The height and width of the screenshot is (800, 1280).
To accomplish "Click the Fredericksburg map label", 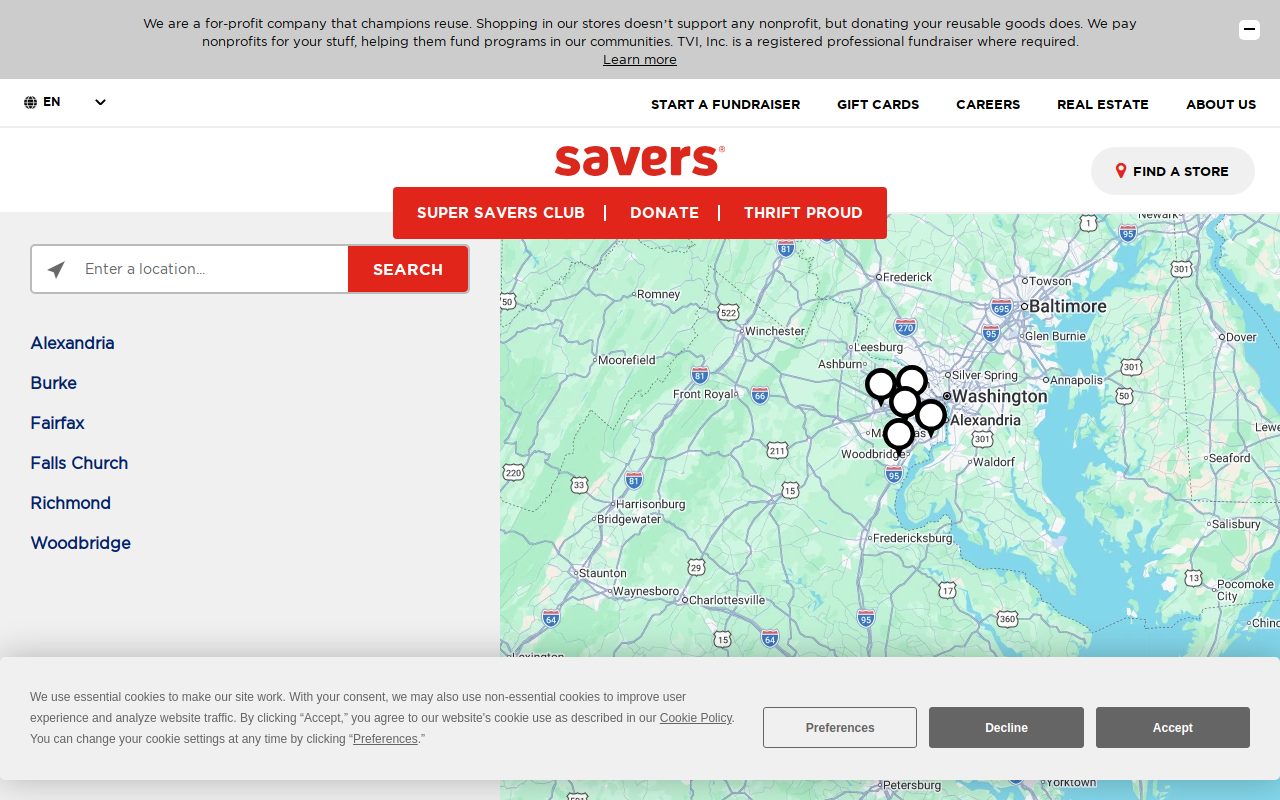I will coord(913,538).
